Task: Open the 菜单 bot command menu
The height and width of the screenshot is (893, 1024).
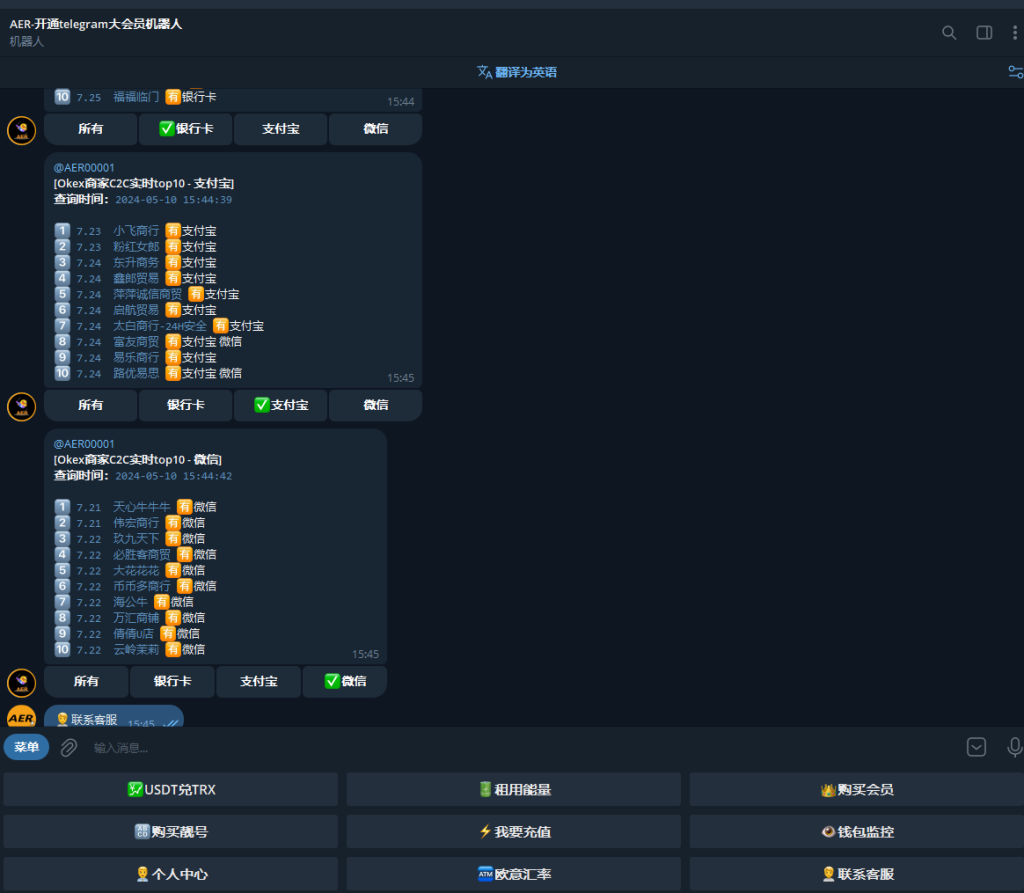Action: click(27, 747)
